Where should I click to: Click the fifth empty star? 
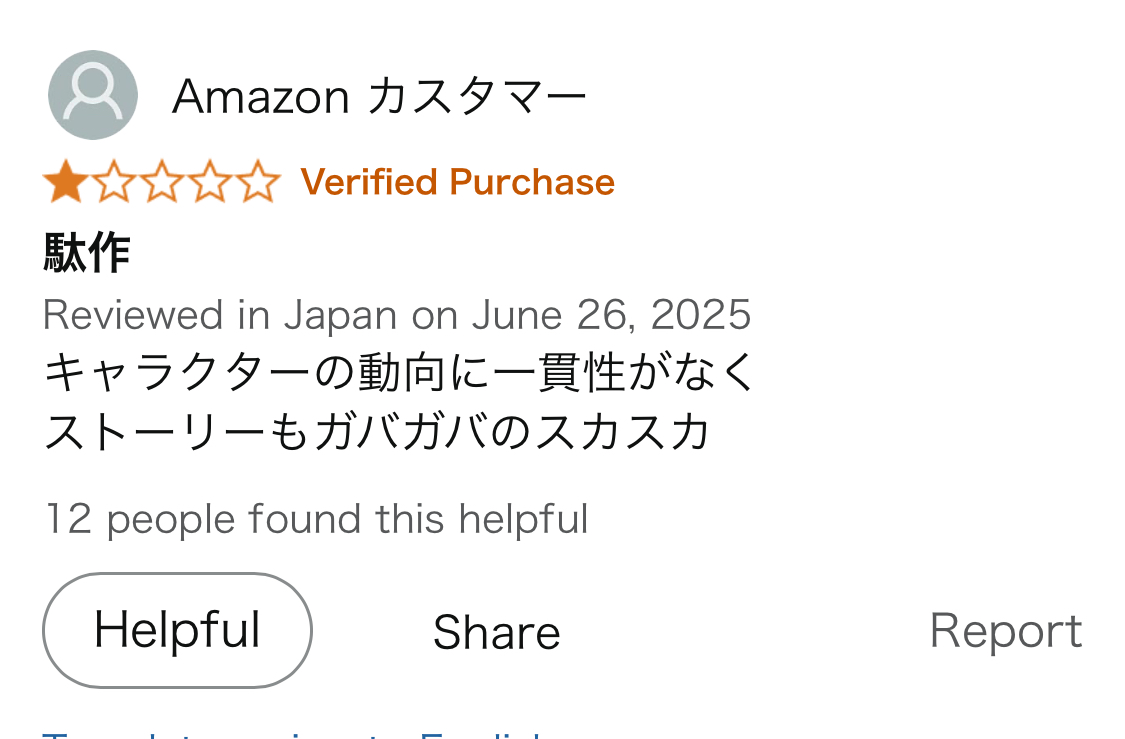[x=258, y=182]
